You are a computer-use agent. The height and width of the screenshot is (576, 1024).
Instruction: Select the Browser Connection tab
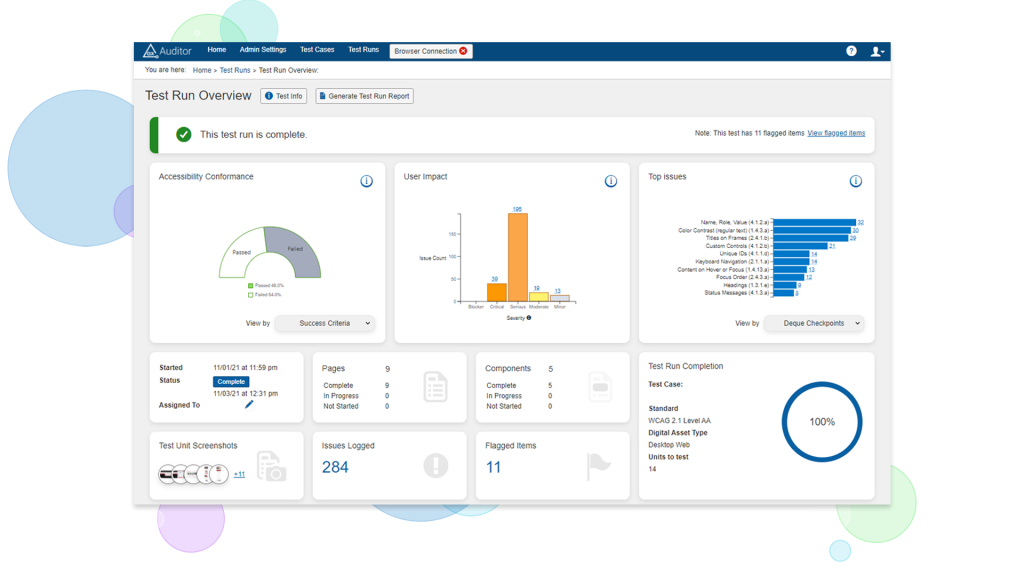coord(431,51)
